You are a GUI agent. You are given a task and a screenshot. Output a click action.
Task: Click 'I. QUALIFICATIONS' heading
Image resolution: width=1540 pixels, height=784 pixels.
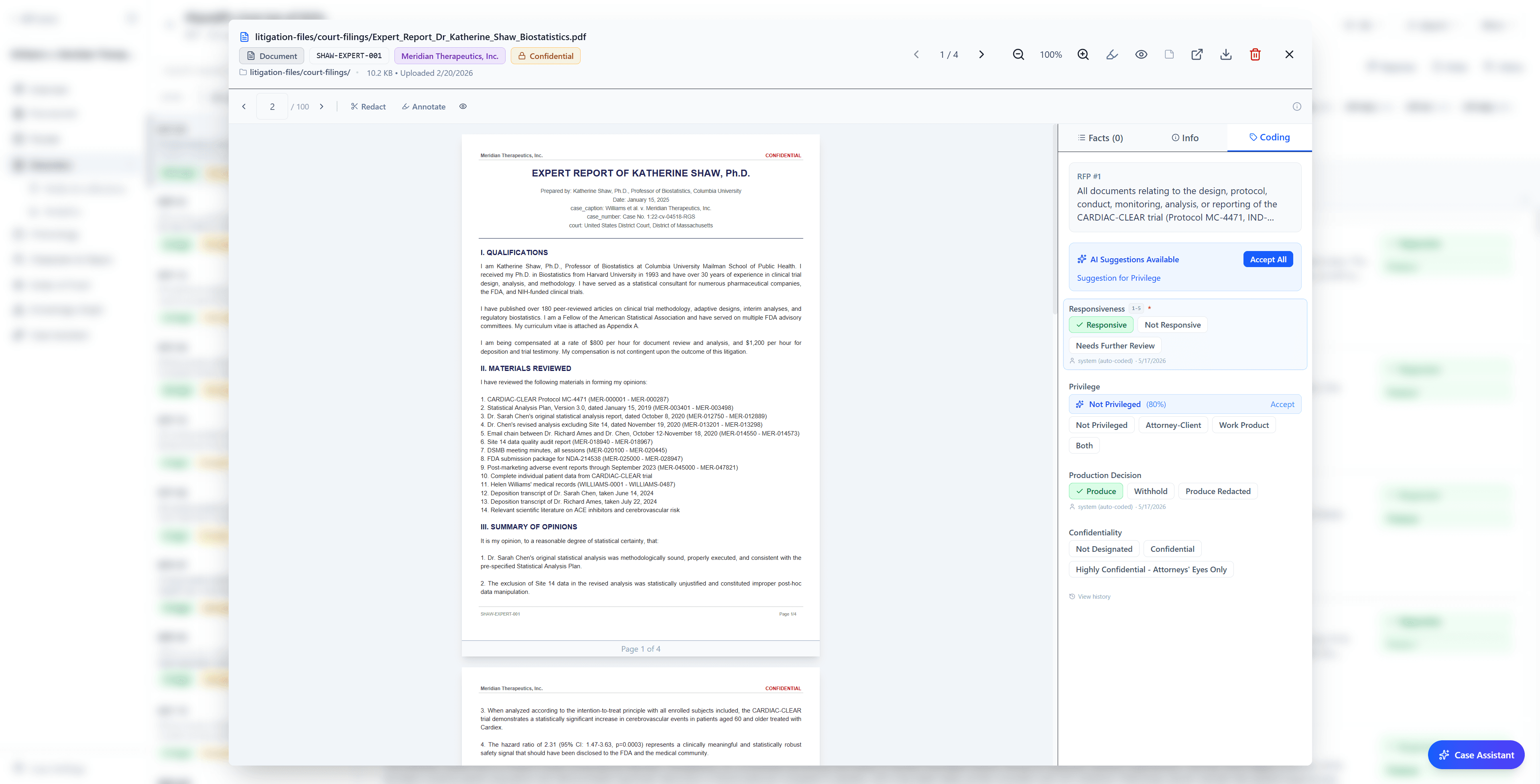tap(514, 253)
